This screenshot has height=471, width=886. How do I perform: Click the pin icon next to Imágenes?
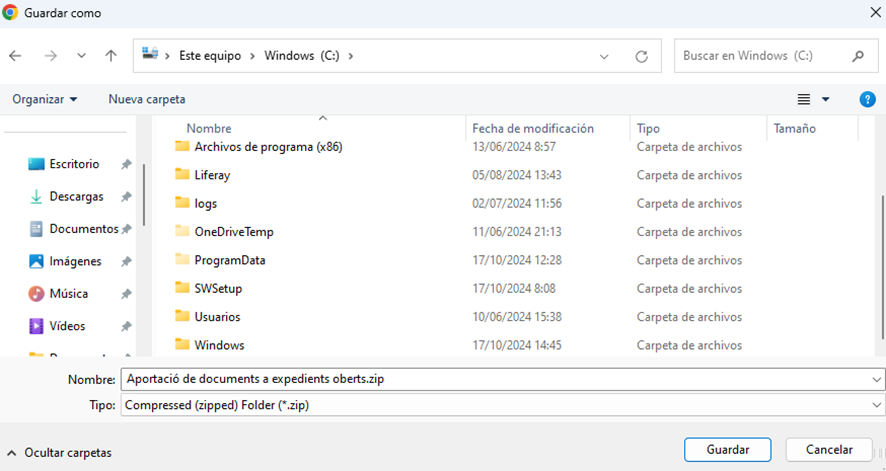126,262
